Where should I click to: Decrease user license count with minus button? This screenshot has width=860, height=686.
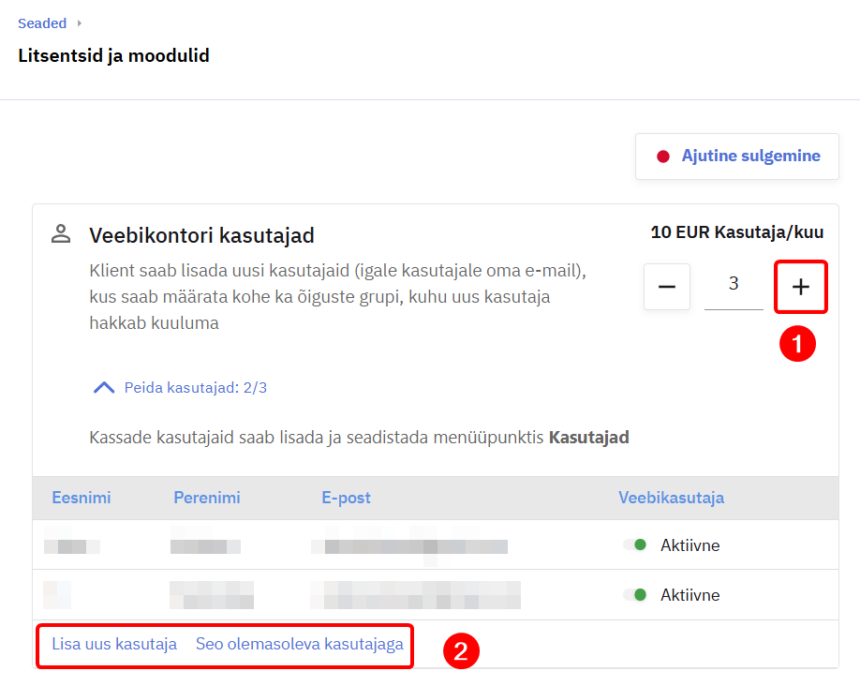click(667, 287)
